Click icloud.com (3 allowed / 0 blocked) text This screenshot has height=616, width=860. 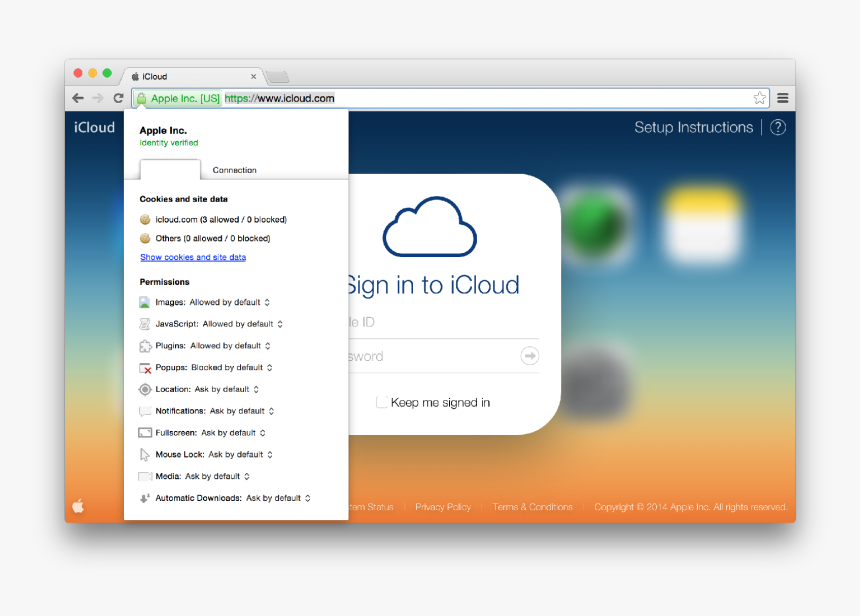point(221,219)
